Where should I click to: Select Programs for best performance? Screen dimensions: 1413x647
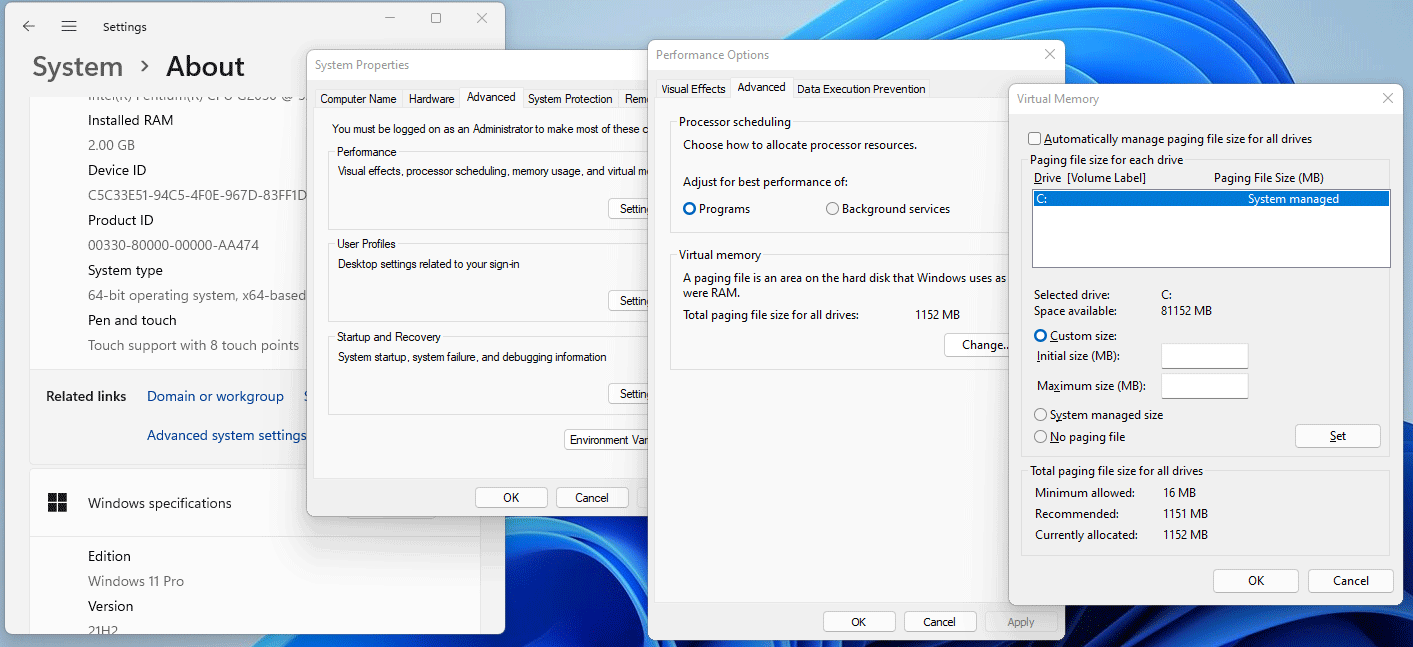(689, 209)
